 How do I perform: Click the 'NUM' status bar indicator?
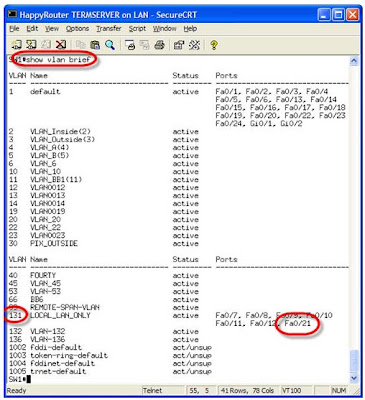coord(338,390)
